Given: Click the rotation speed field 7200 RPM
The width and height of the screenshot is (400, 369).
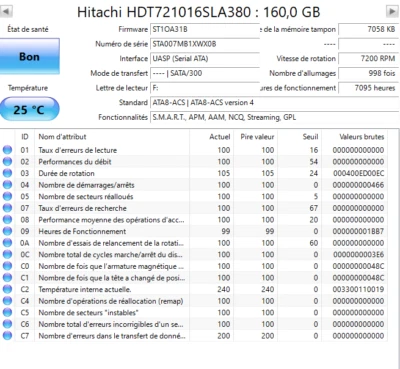Looking at the screenshot, I should [369, 59].
